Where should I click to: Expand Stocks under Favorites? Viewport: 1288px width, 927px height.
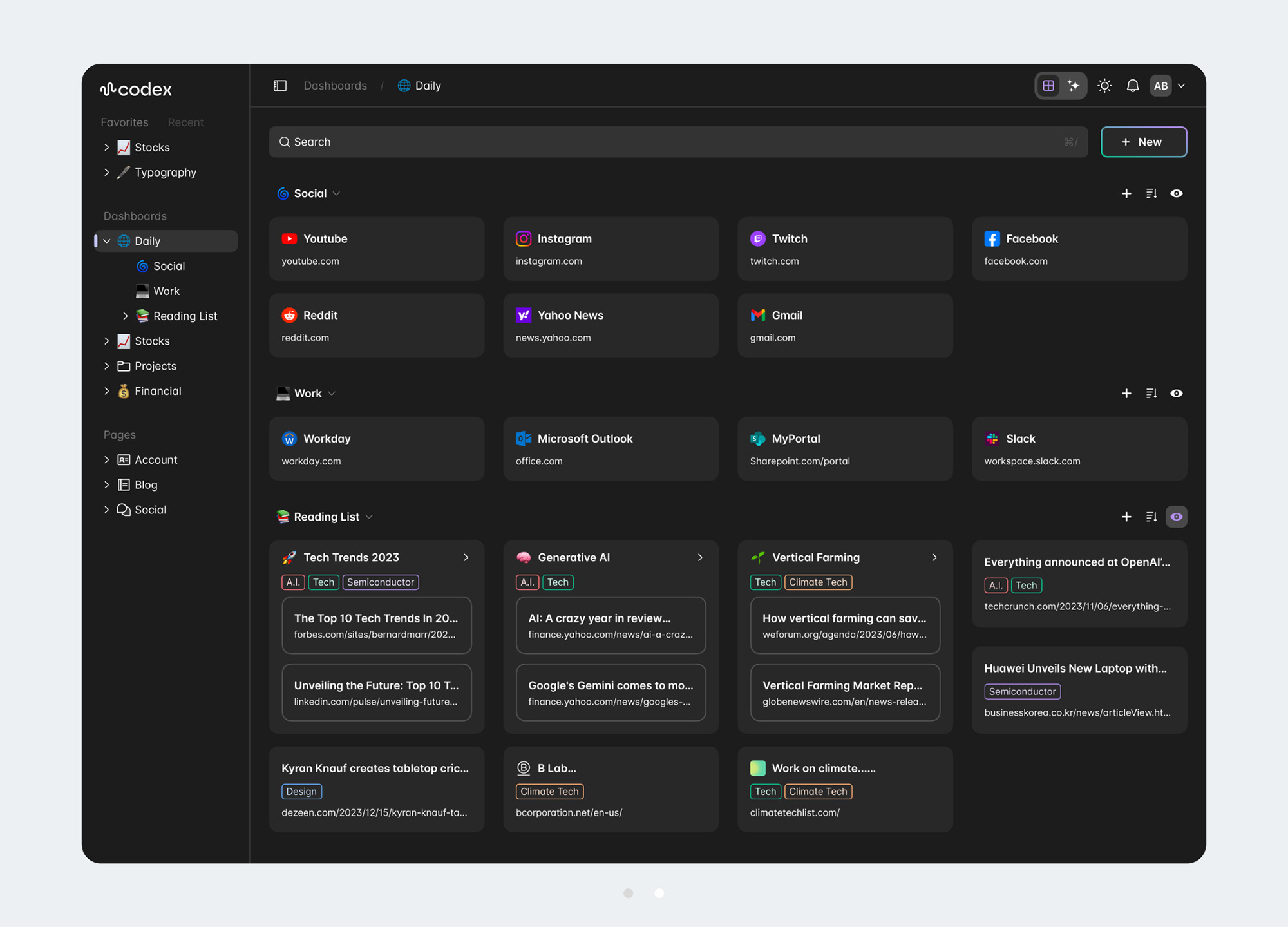click(107, 148)
